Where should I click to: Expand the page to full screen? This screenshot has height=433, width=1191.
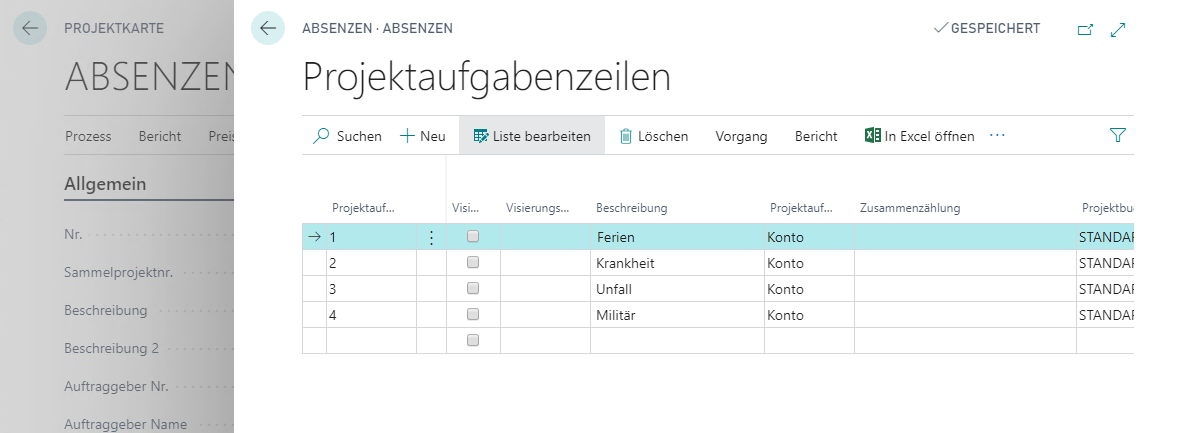coord(1118,30)
